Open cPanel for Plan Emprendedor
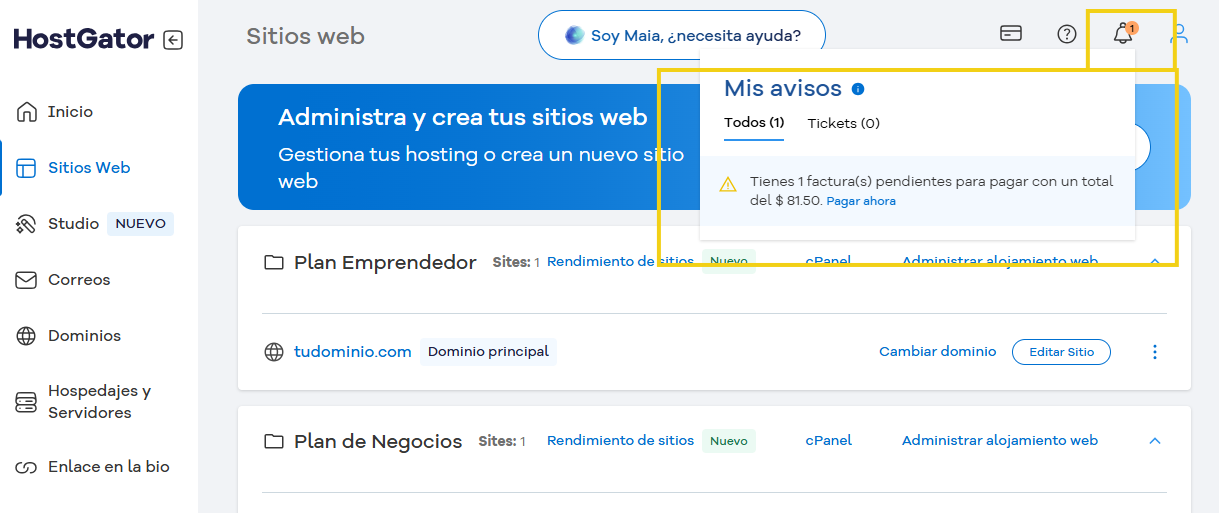 click(828, 262)
